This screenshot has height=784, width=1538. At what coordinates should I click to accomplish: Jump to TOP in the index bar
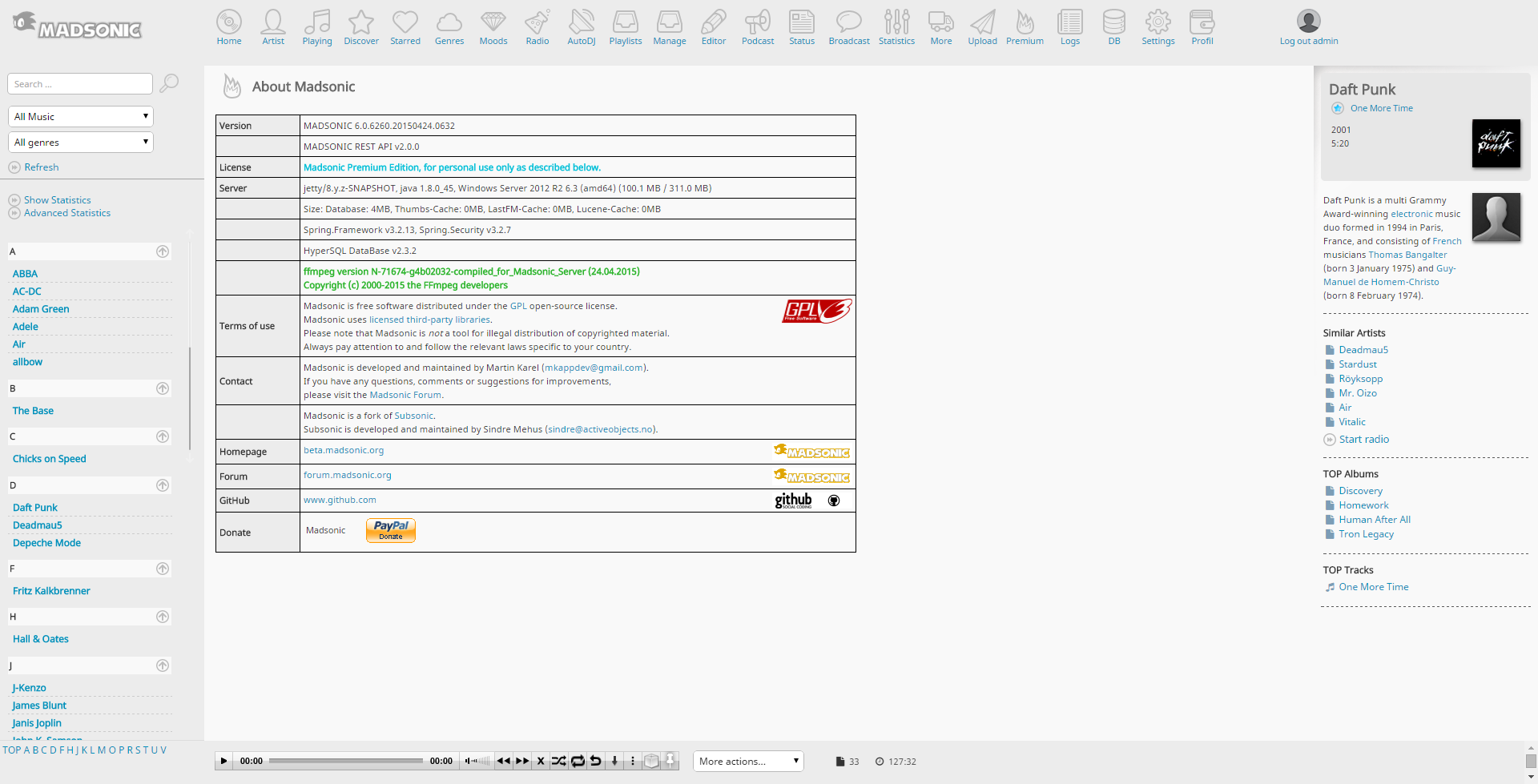pyautogui.click(x=12, y=750)
